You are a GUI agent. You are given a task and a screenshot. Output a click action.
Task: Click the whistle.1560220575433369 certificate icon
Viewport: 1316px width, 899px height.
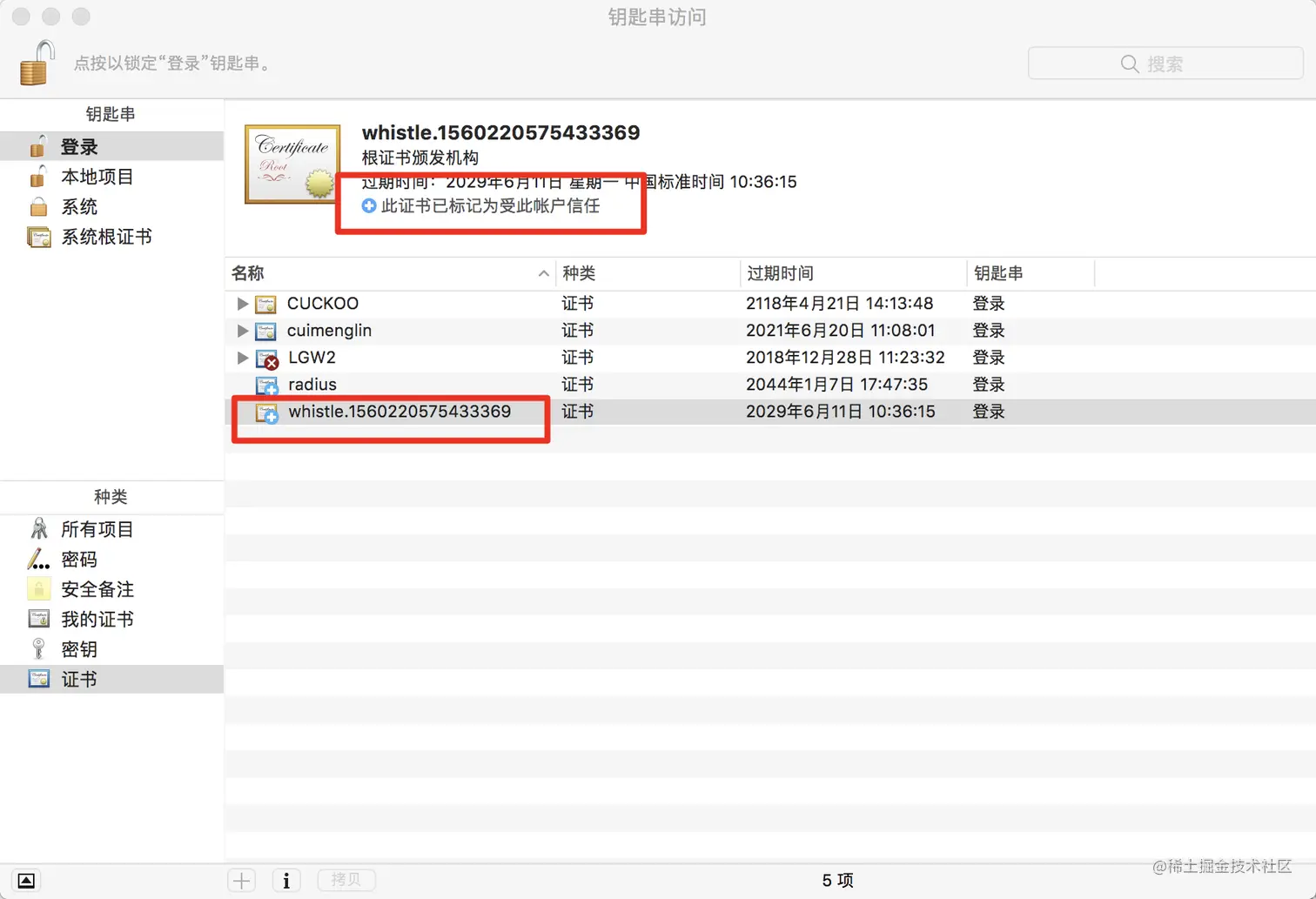pos(266,413)
